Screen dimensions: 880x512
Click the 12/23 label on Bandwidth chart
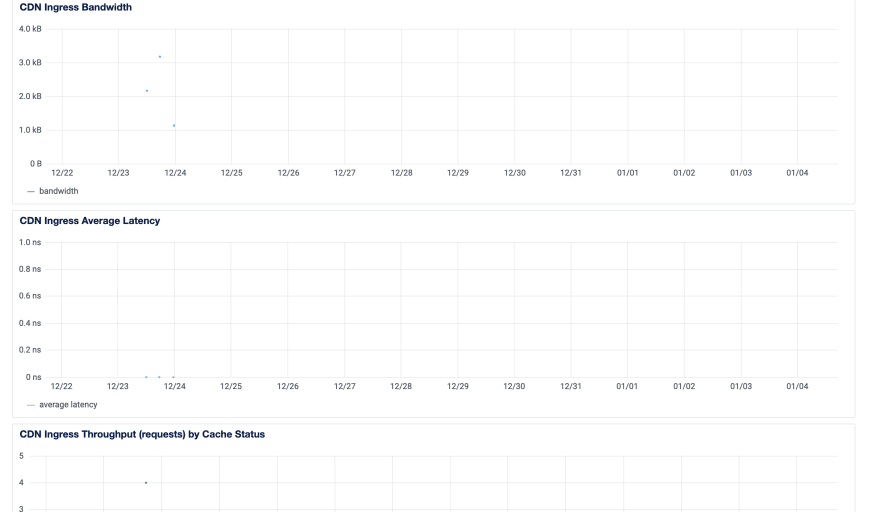click(x=118, y=173)
